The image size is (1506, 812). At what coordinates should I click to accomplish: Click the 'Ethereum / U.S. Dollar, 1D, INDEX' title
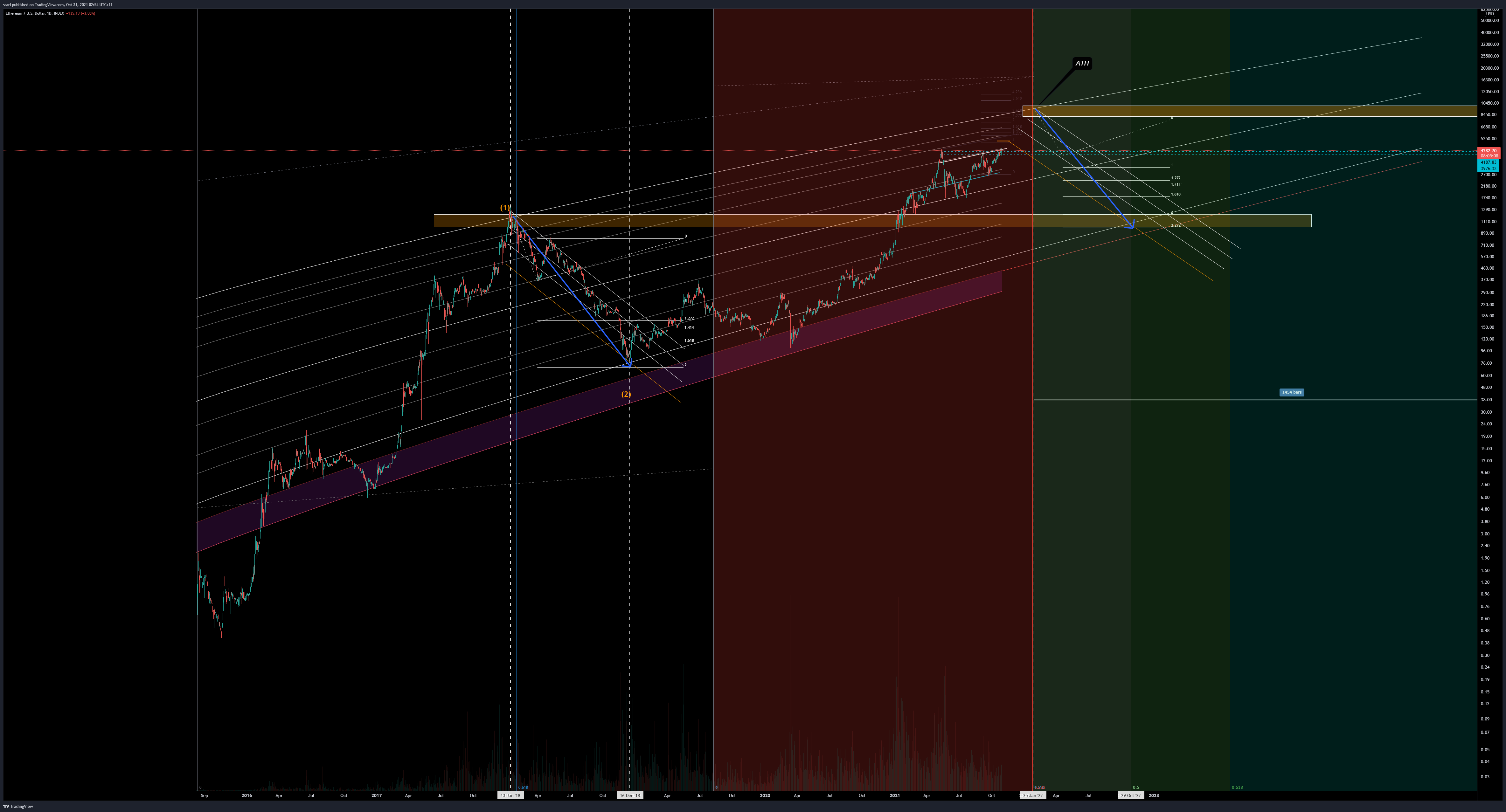pos(34,13)
